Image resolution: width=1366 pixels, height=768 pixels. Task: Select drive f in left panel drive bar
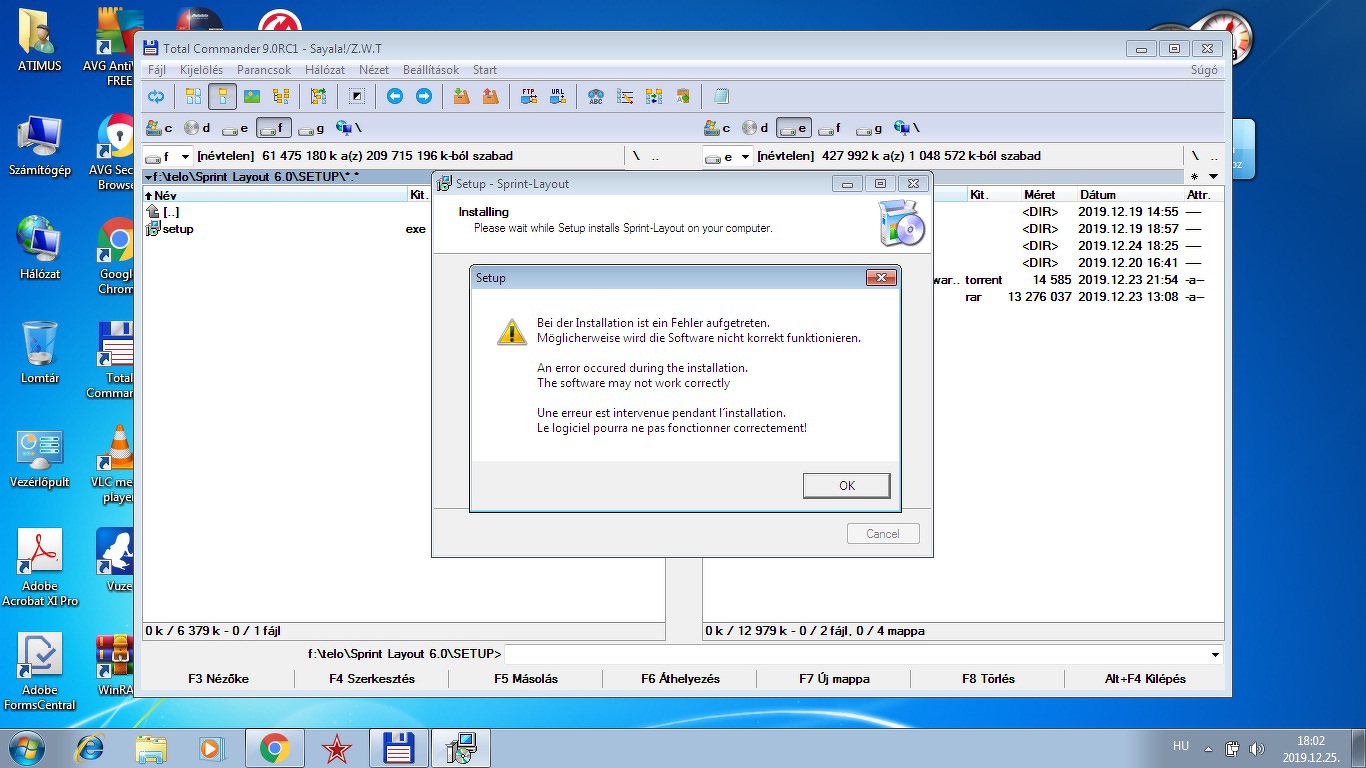click(274, 128)
